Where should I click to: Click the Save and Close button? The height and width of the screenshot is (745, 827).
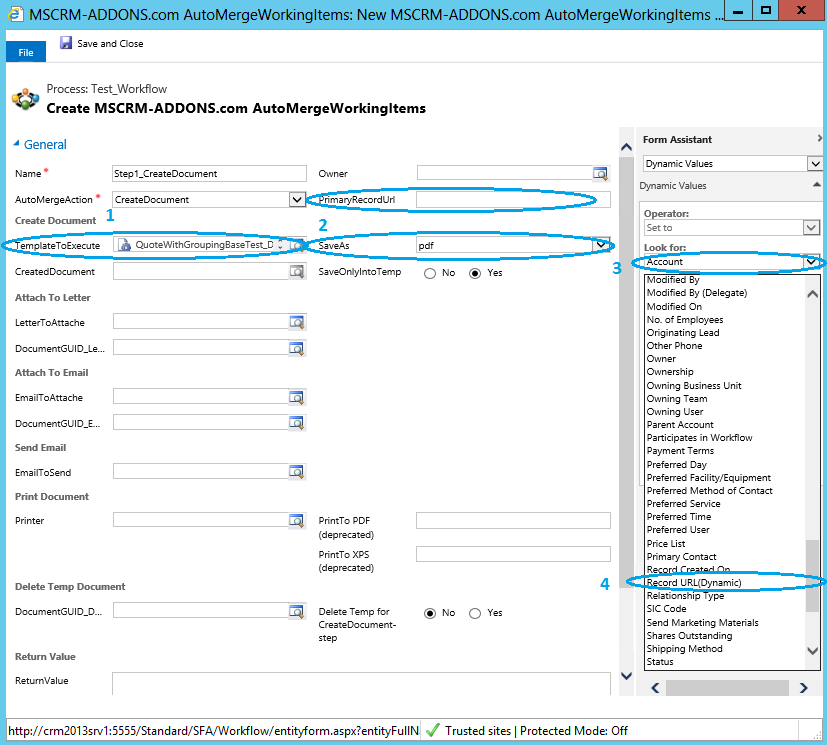coord(102,43)
